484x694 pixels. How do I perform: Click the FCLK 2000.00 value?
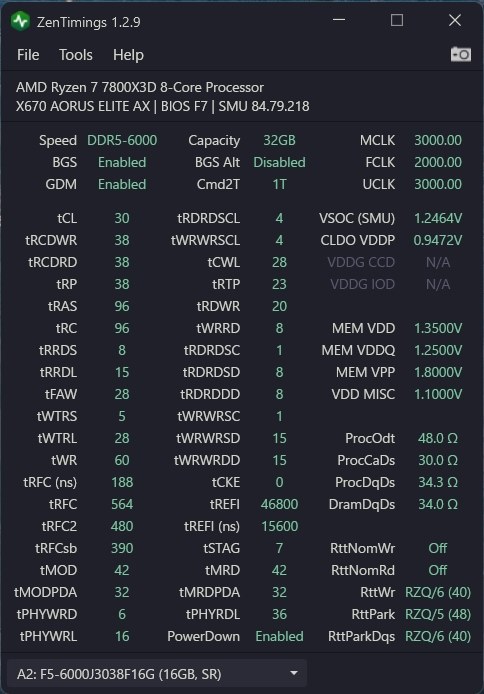[x=438, y=162]
